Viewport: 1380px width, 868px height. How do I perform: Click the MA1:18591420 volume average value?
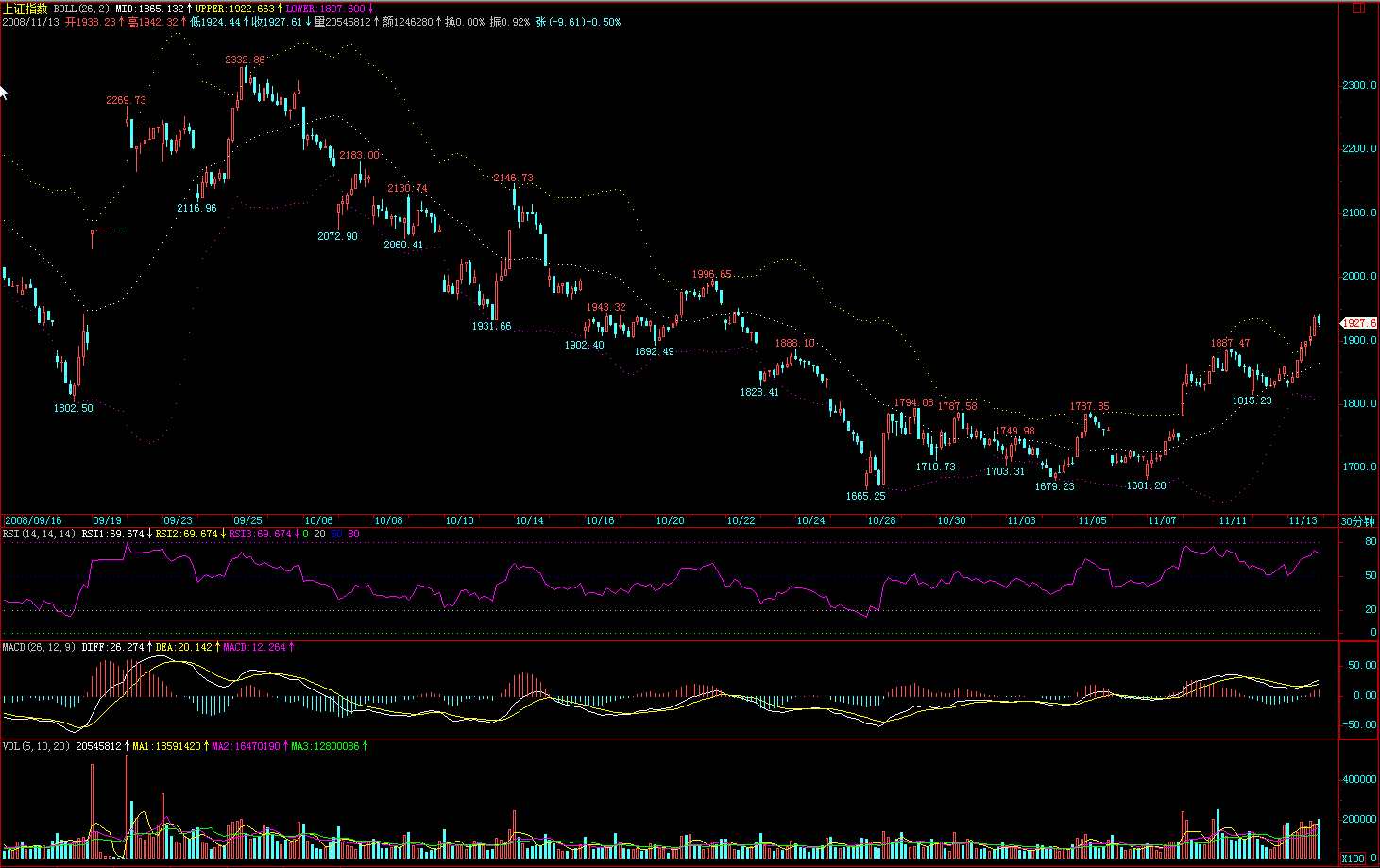(x=166, y=747)
